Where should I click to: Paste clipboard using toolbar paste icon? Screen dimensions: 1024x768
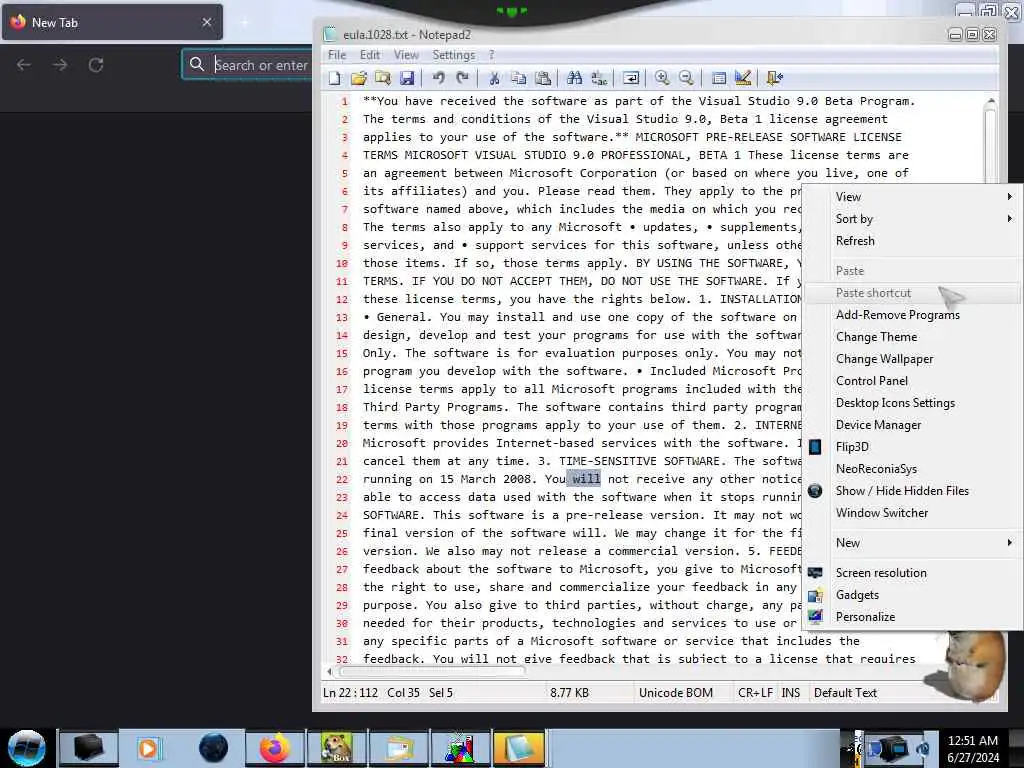[543, 78]
